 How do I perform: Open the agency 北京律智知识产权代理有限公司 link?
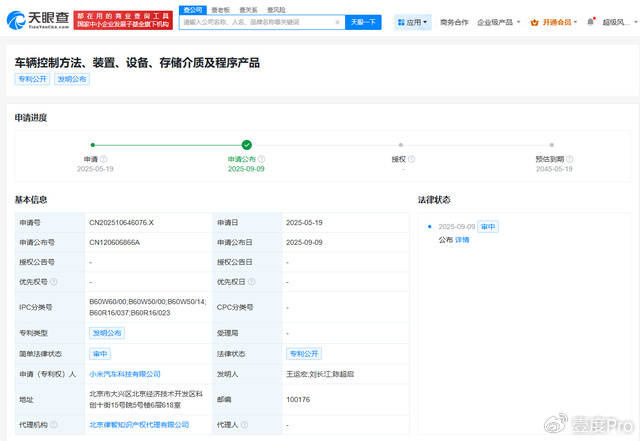[x=139, y=425]
